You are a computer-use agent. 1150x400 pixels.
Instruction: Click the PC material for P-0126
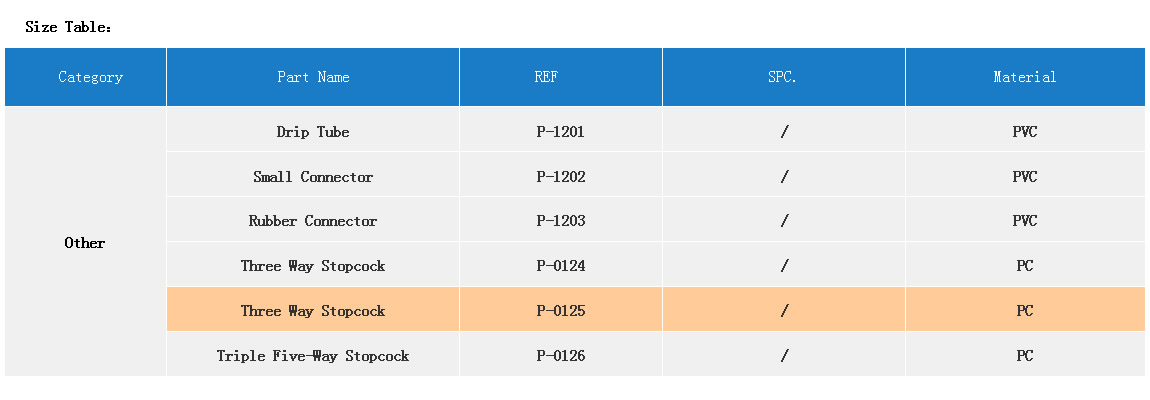(x=1024, y=356)
